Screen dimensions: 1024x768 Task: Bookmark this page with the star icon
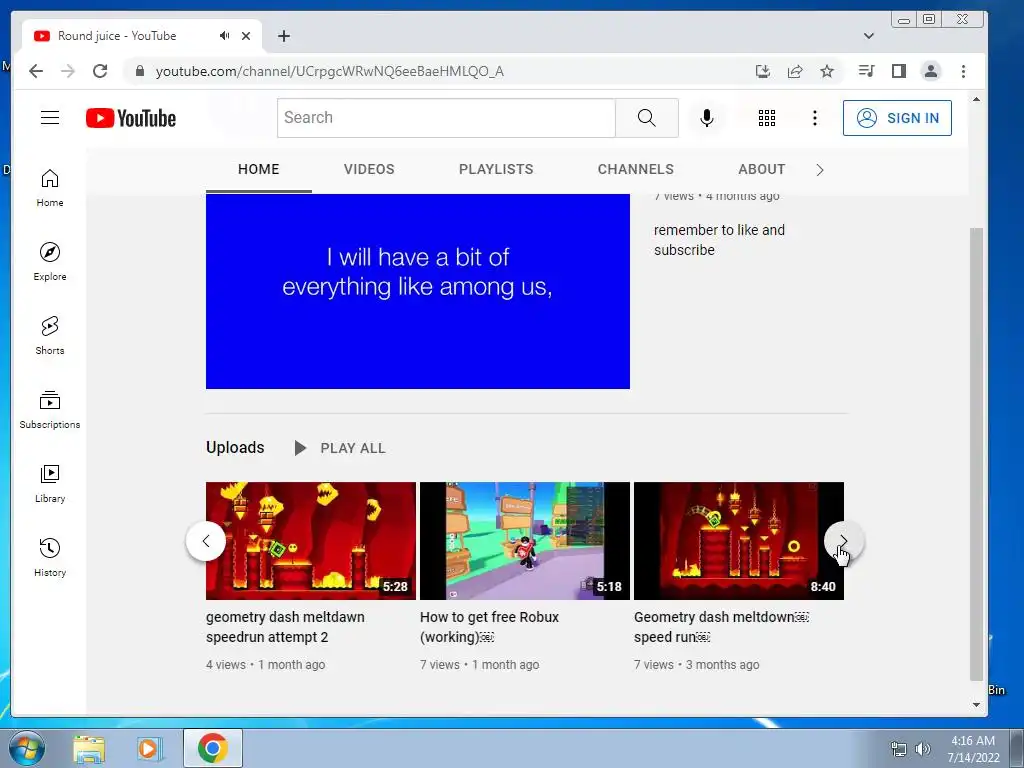pyautogui.click(x=827, y=71)
